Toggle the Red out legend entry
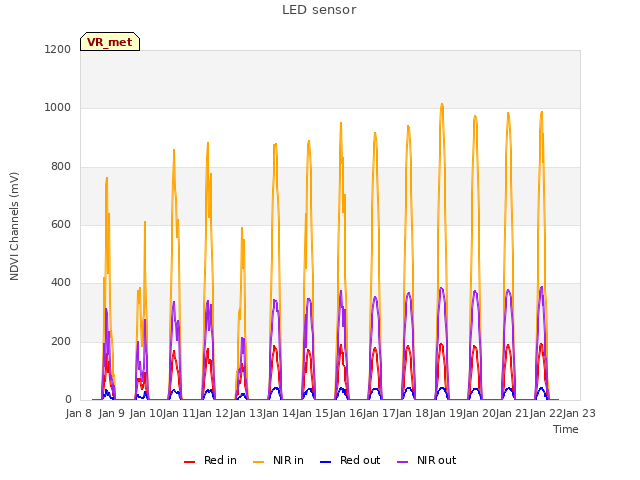The height and width of the screenshot is (480, 640). tap(350, 460)
